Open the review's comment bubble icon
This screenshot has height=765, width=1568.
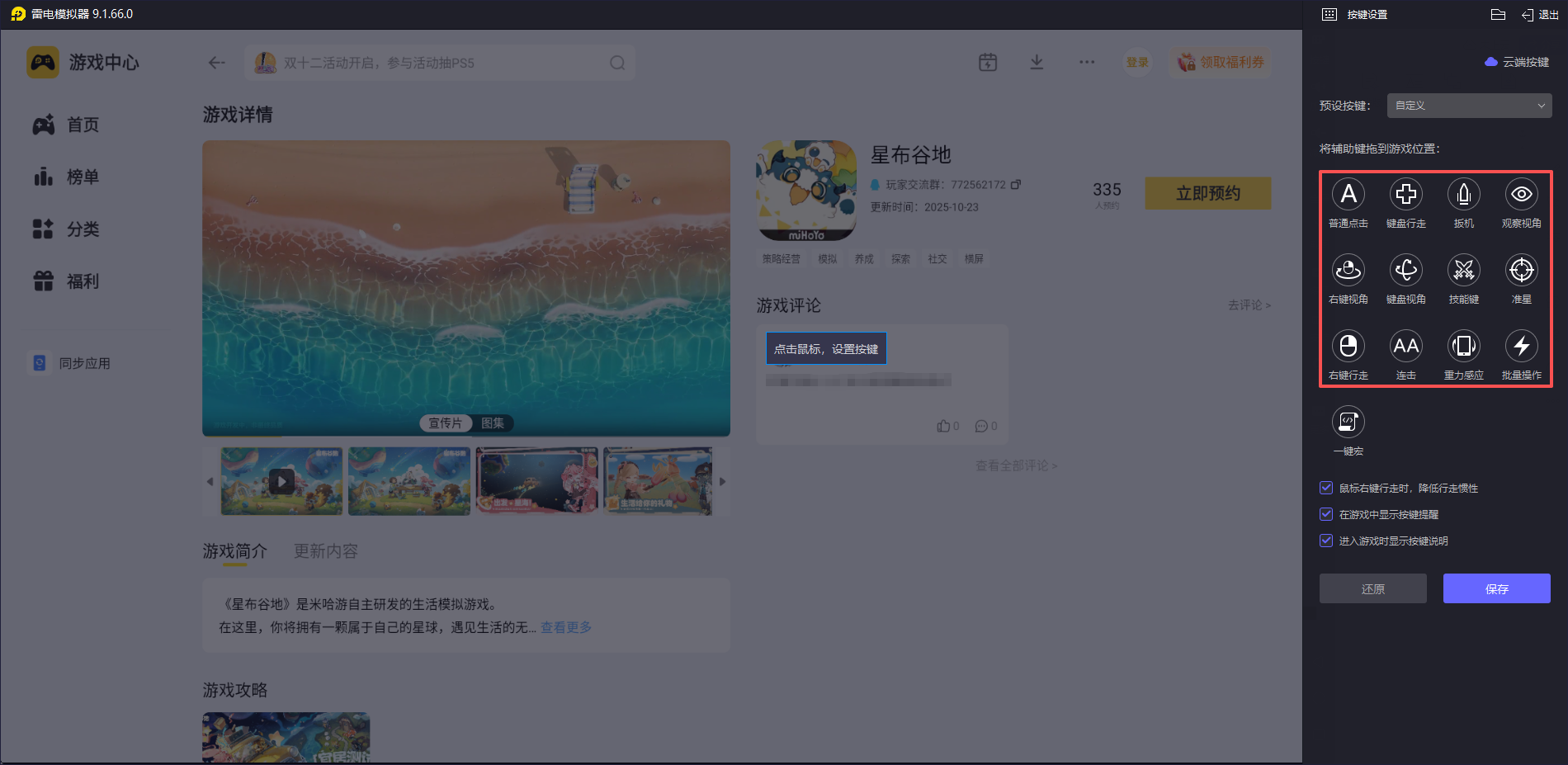click(981, 426)
